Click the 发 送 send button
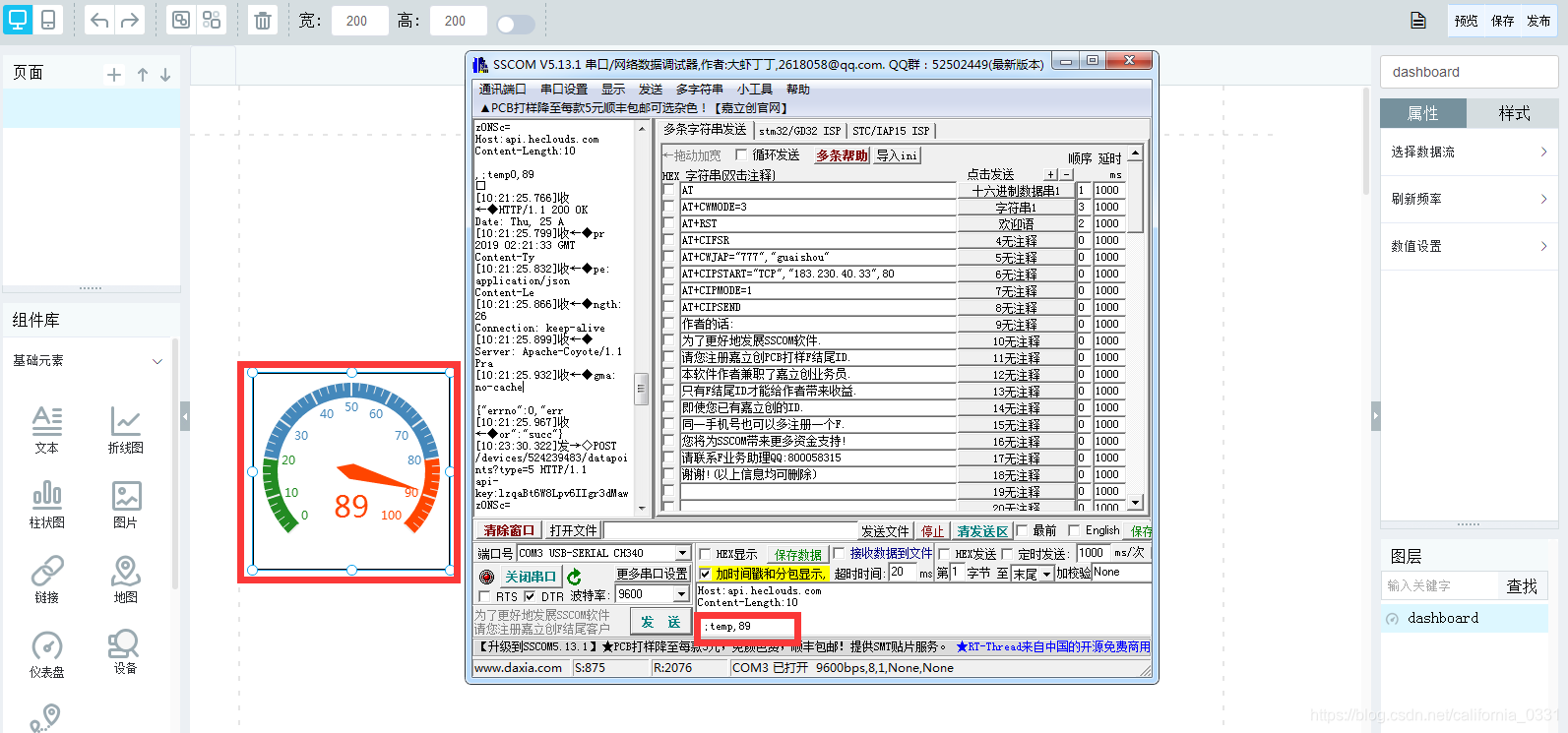This screenshot has height=733, width=1568. point(660,622)
